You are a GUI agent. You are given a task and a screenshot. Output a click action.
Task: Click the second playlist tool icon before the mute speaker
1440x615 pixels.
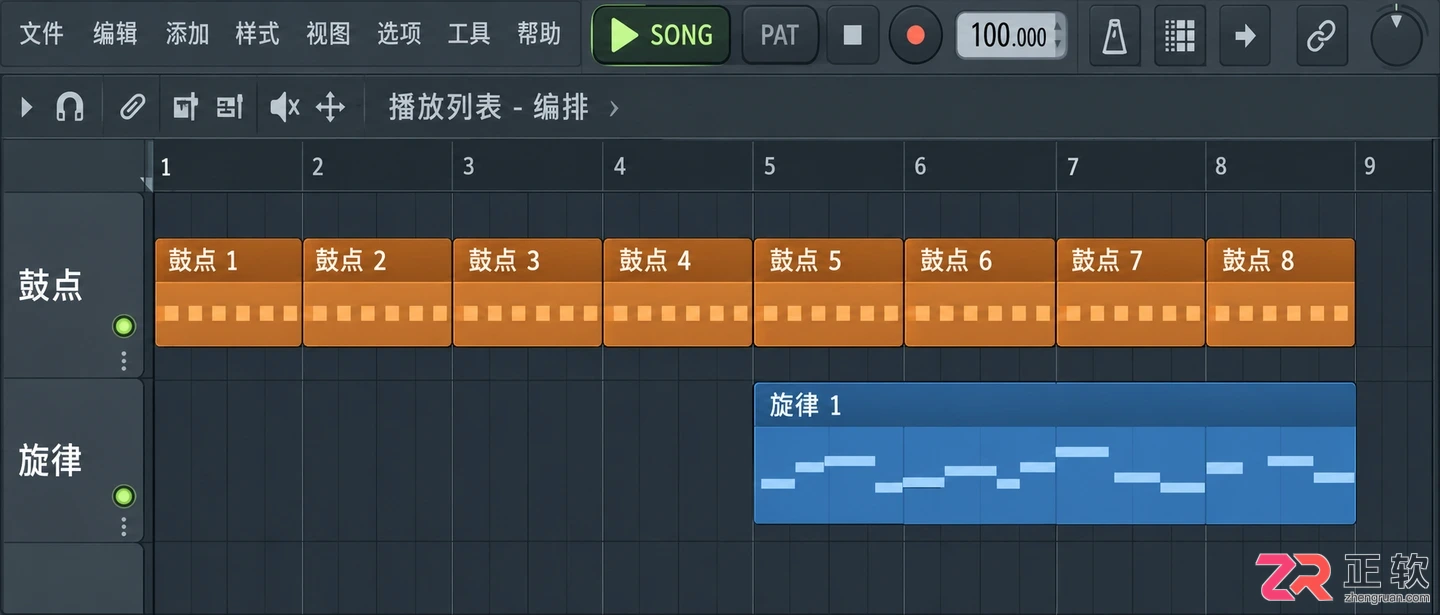[230, 106]
